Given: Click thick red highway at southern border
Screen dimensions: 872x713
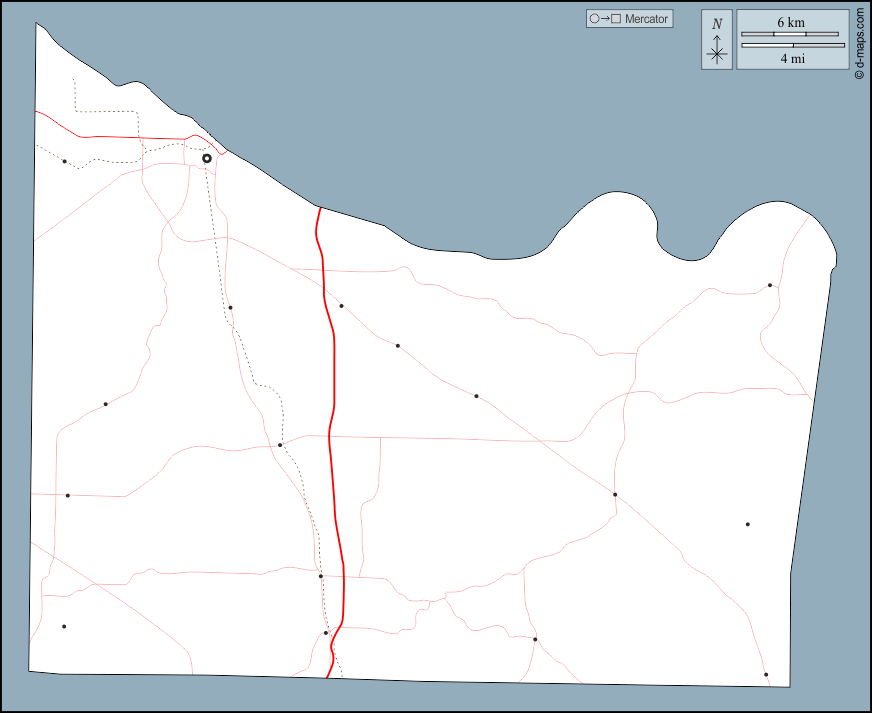Looking at the screenshot, I should pos(328,677).
